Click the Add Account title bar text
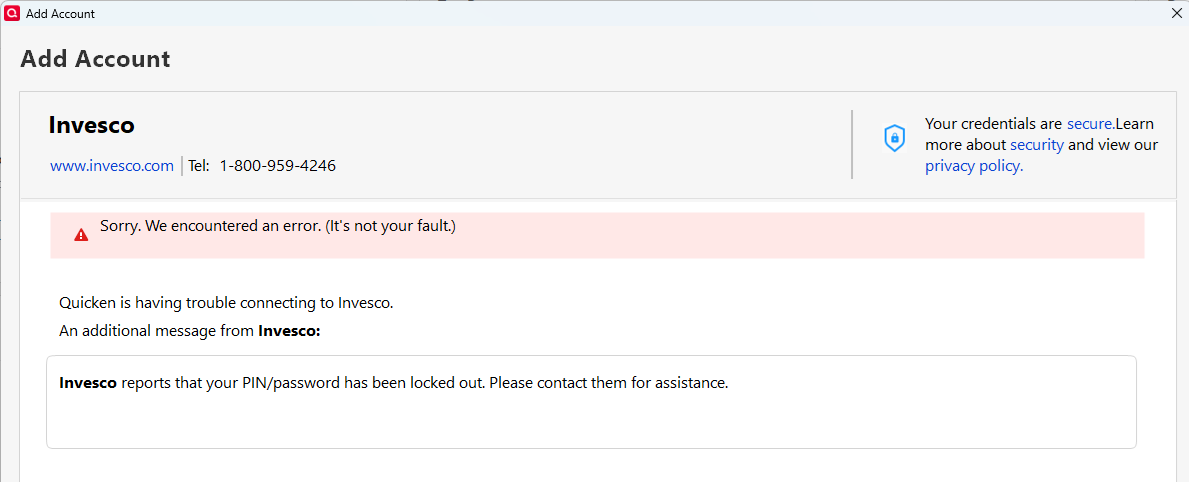Viewport: 1189px width, 482px height. click(60, 14)
